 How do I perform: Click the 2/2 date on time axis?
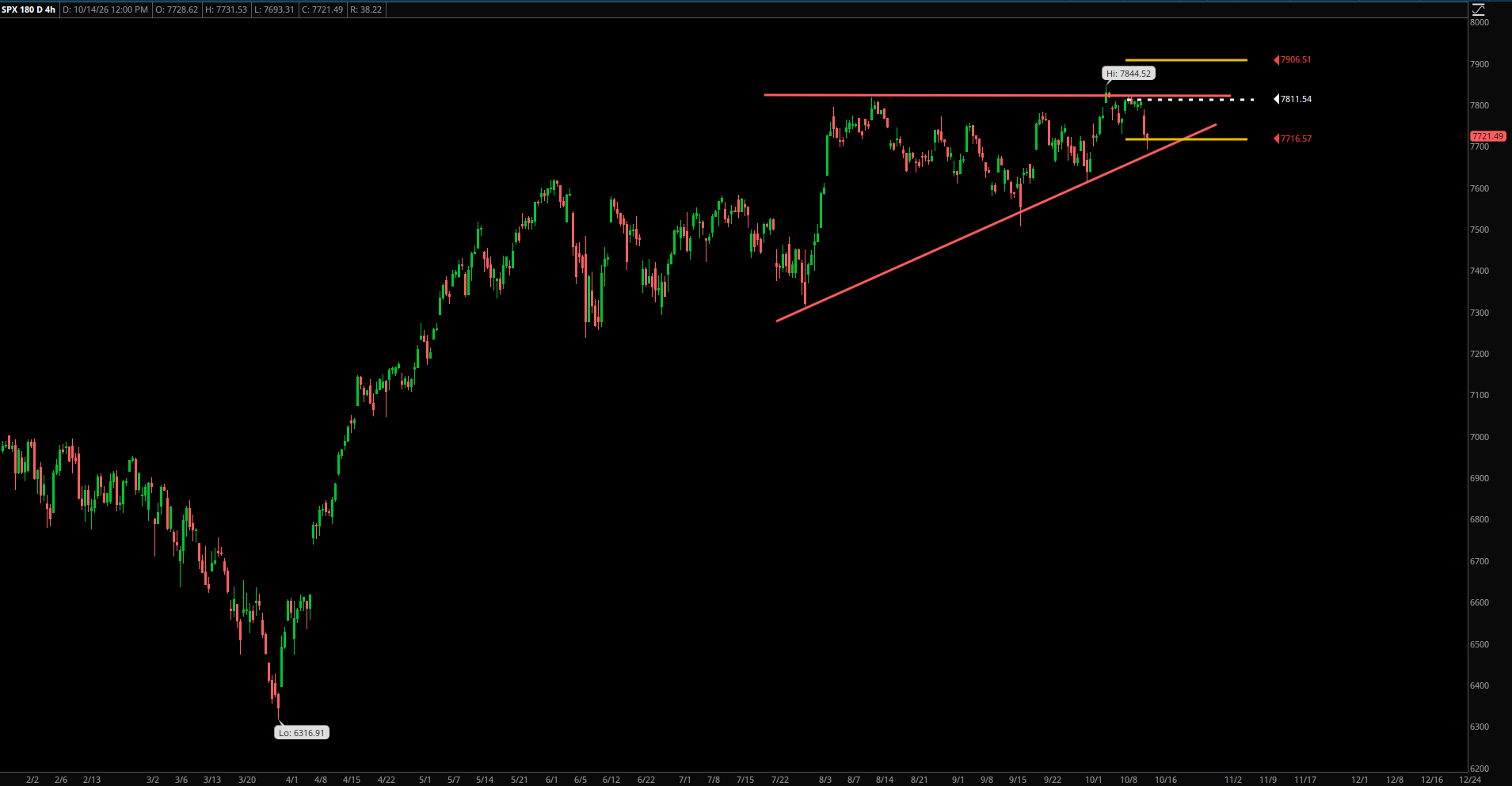pyautogui.click(x=32, y=780)
